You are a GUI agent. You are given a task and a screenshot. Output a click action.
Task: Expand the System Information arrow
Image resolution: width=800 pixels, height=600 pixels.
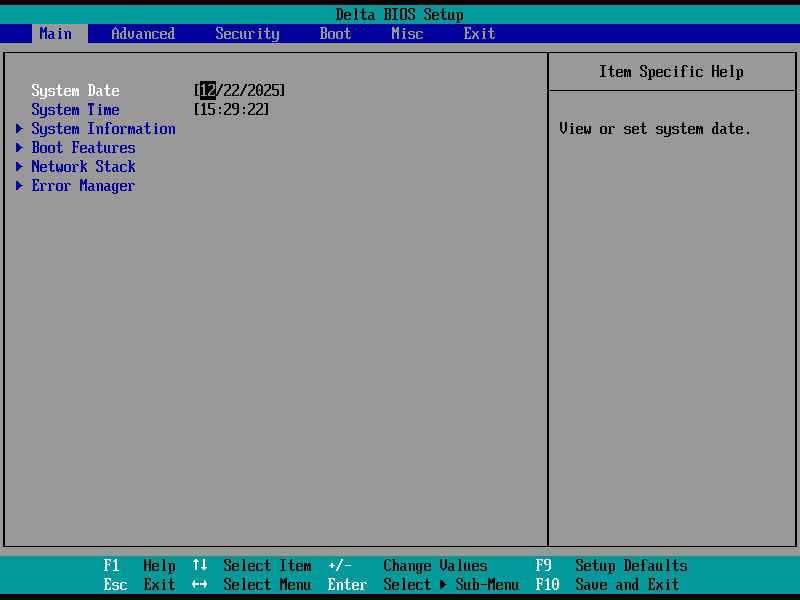[19, 129]
